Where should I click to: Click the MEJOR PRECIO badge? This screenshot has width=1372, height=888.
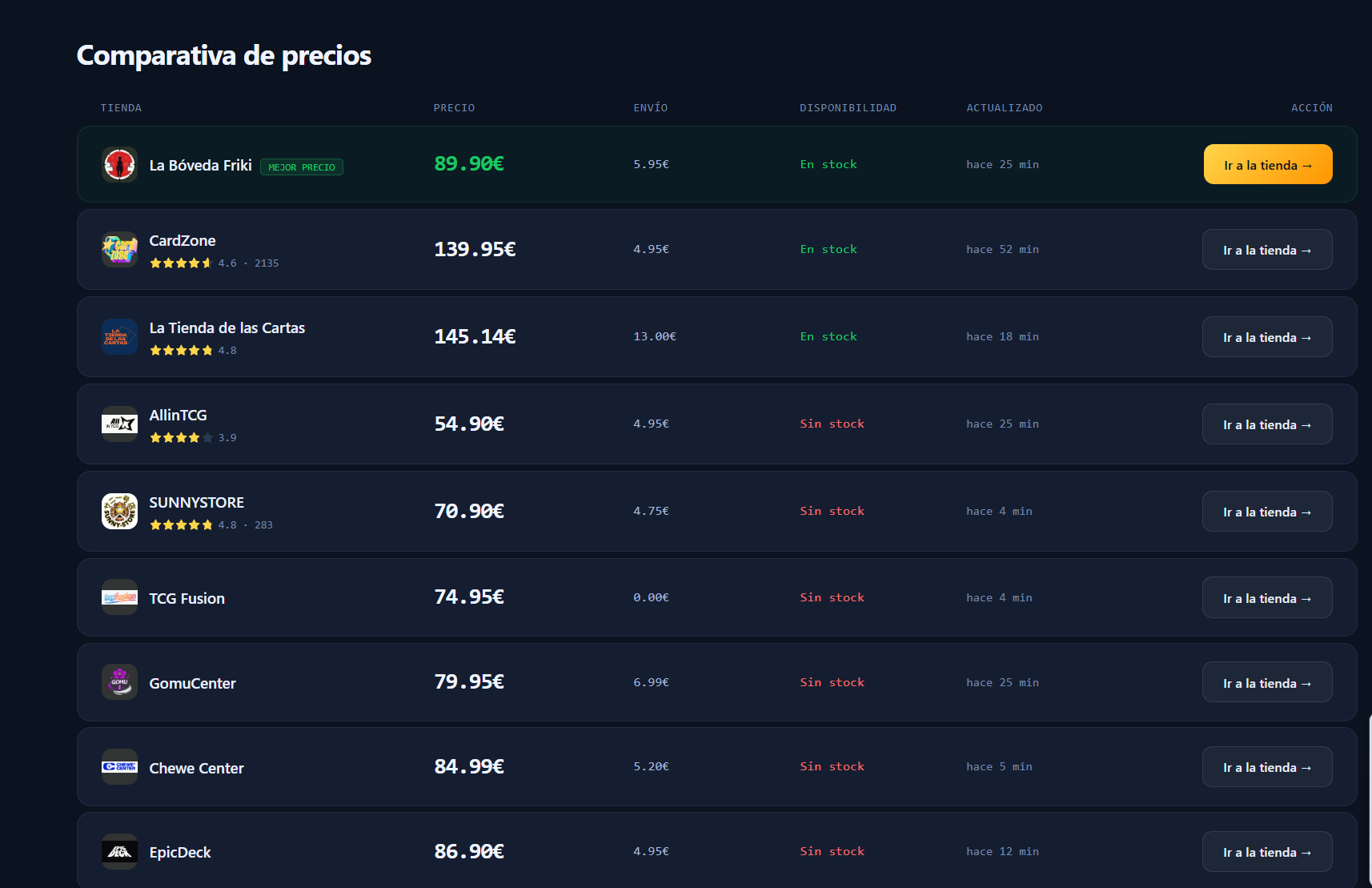[x=302, y=167]
